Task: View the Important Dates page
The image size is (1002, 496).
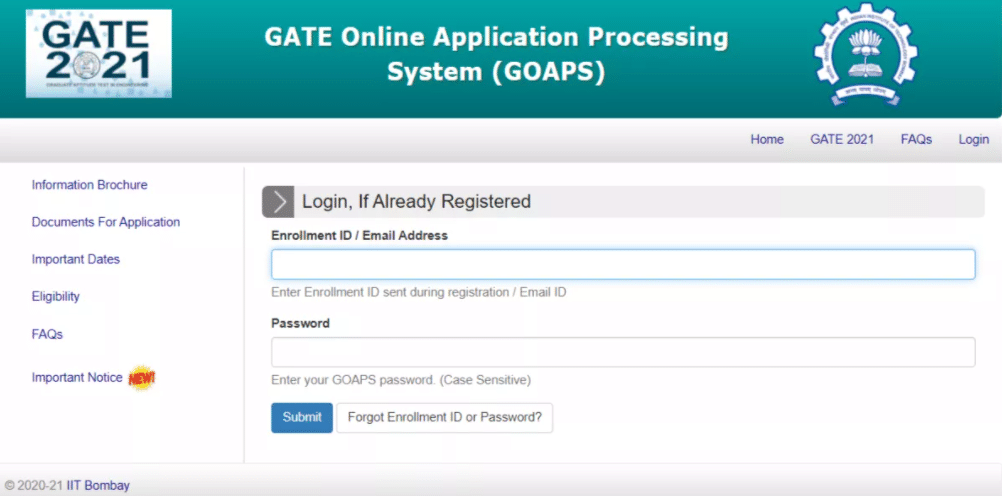Action: point(75,260)
